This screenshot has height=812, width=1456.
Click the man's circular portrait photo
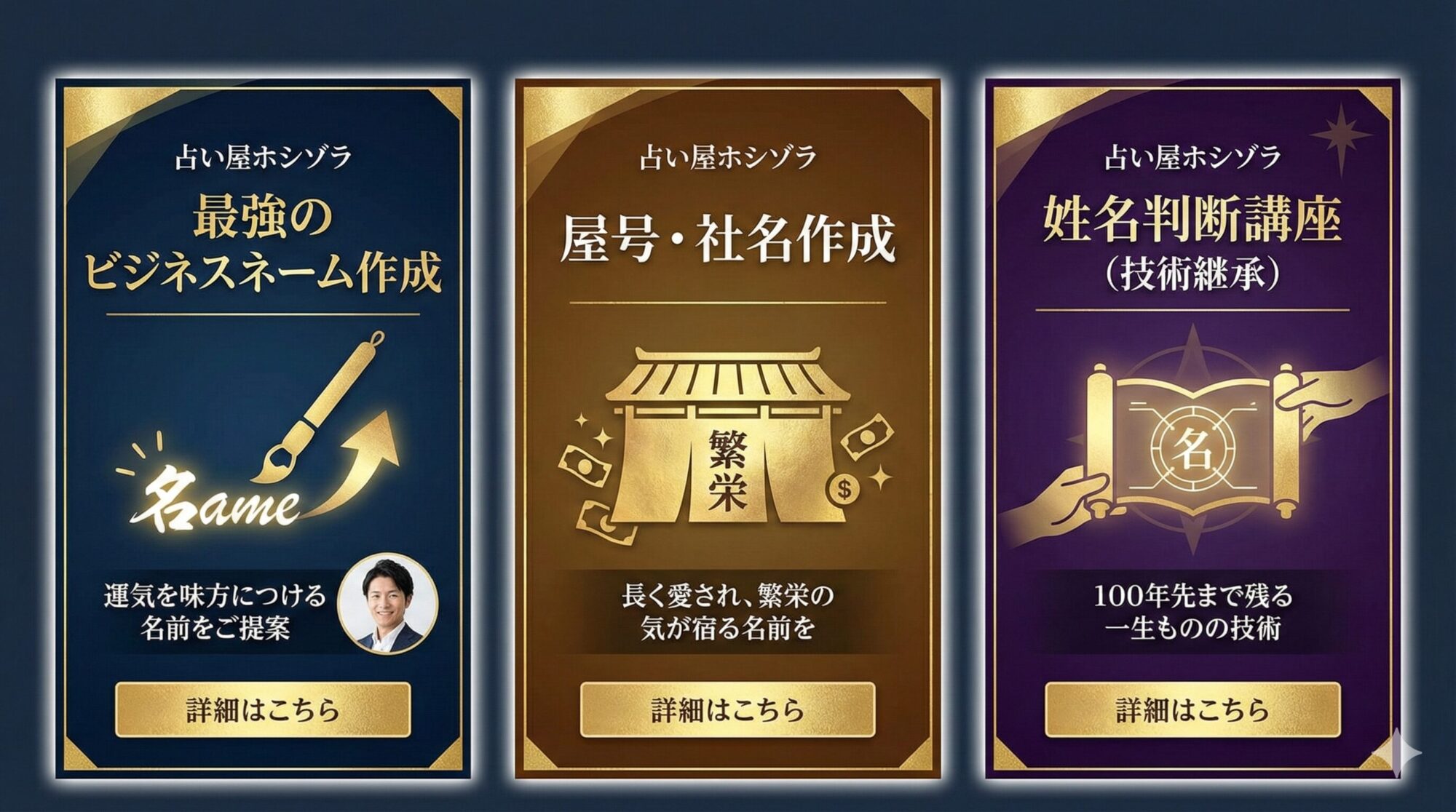(388, 603)
